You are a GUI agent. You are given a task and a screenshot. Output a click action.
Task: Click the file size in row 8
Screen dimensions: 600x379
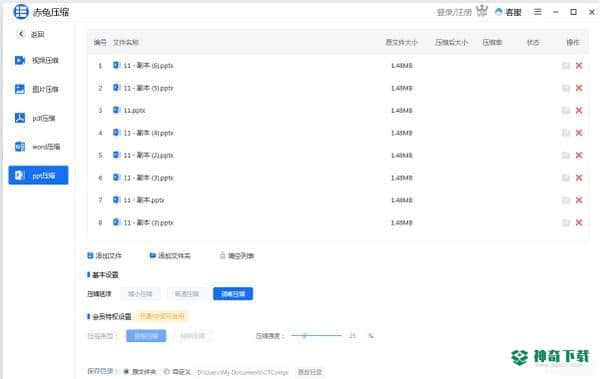(402, 223)
